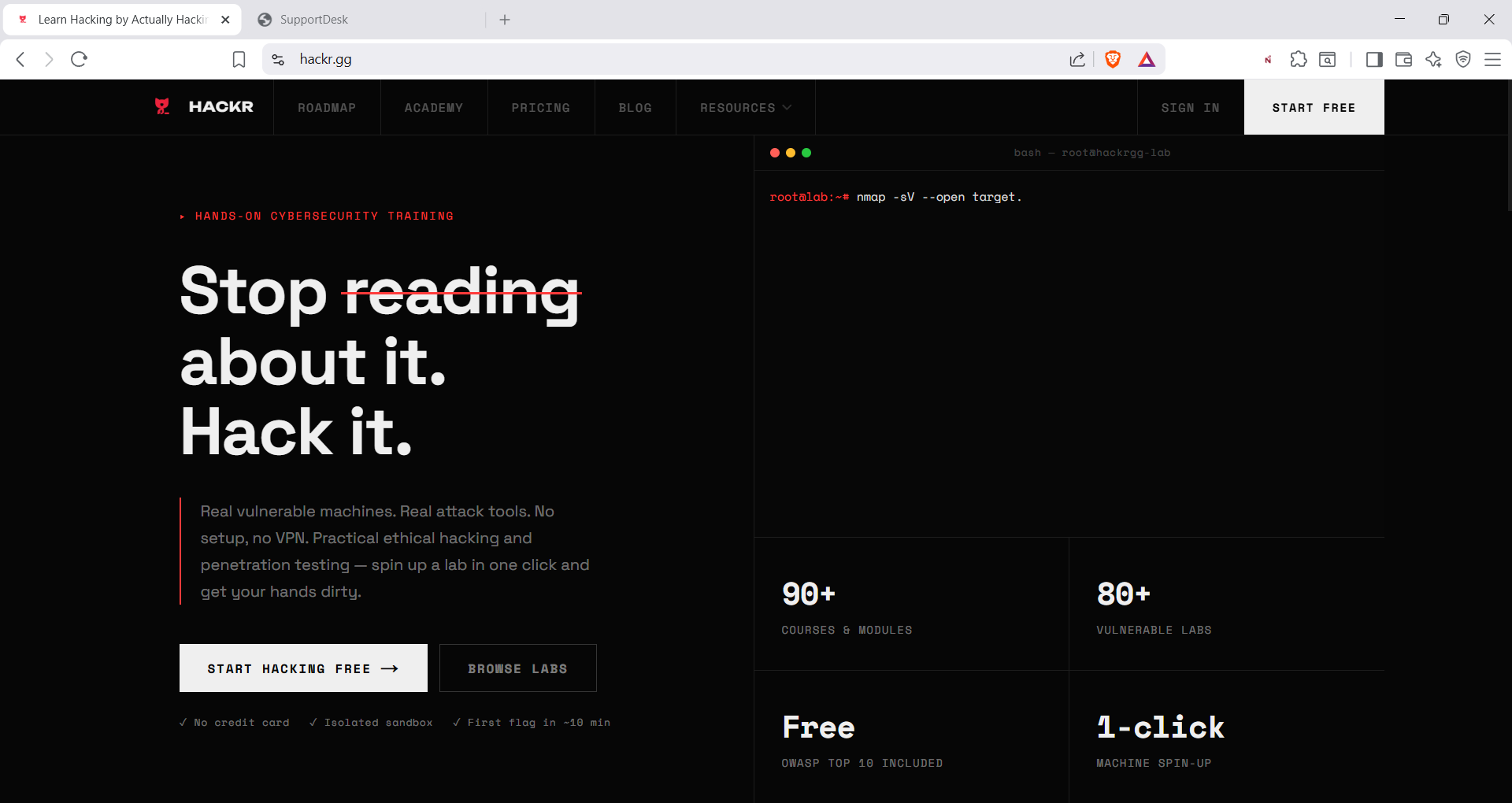The height and width of the screenshot is (803, 1512).
Task: Open the Brave Shields lion icon
Action: (1113, 59)
